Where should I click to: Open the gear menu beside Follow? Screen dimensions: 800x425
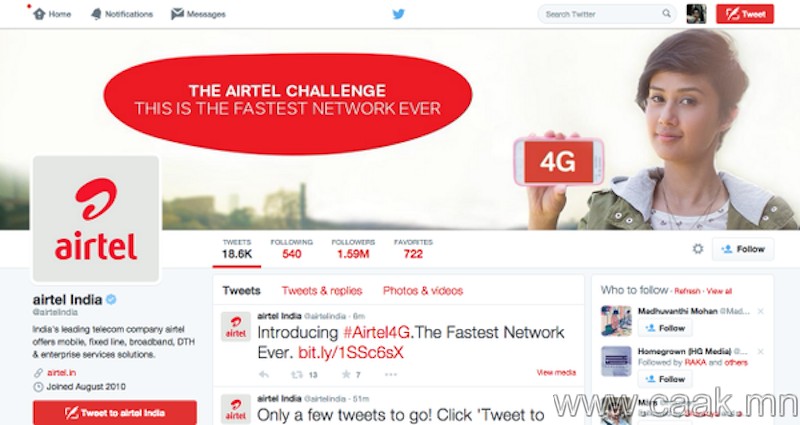pyautogui.click(x=697, y=249)
